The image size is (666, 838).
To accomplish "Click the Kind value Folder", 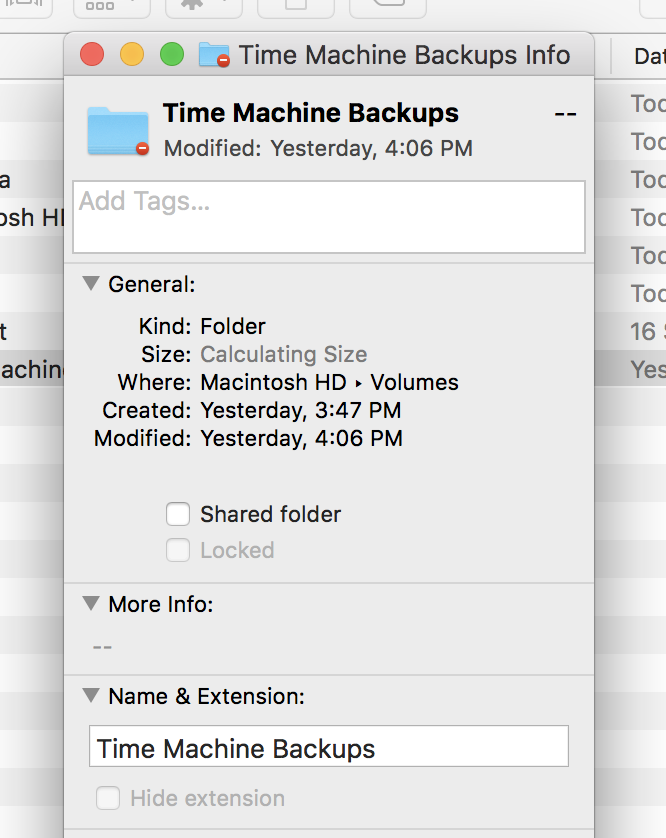I will (x=233, y=326).
